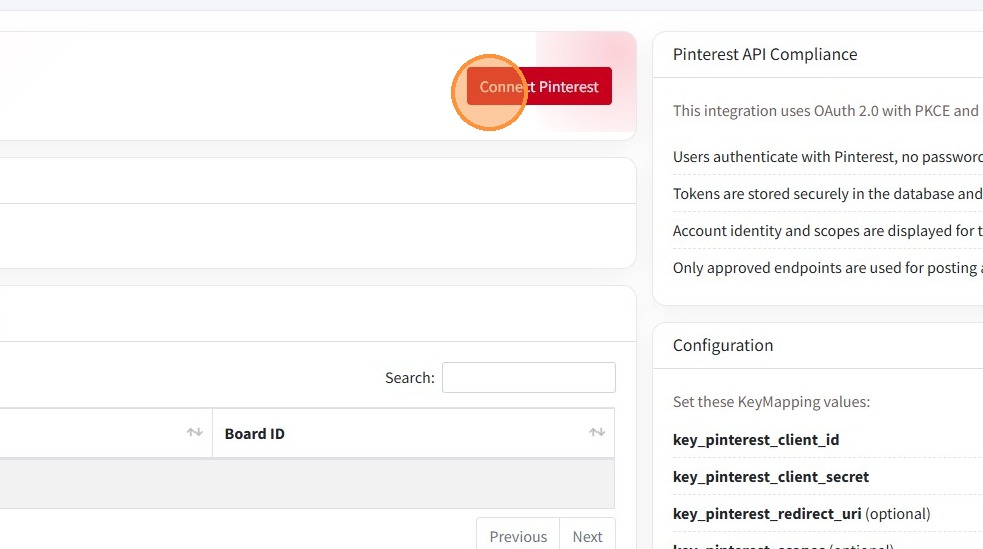Click the 'Tokens are stored securely' line

(x=827, y=194)
